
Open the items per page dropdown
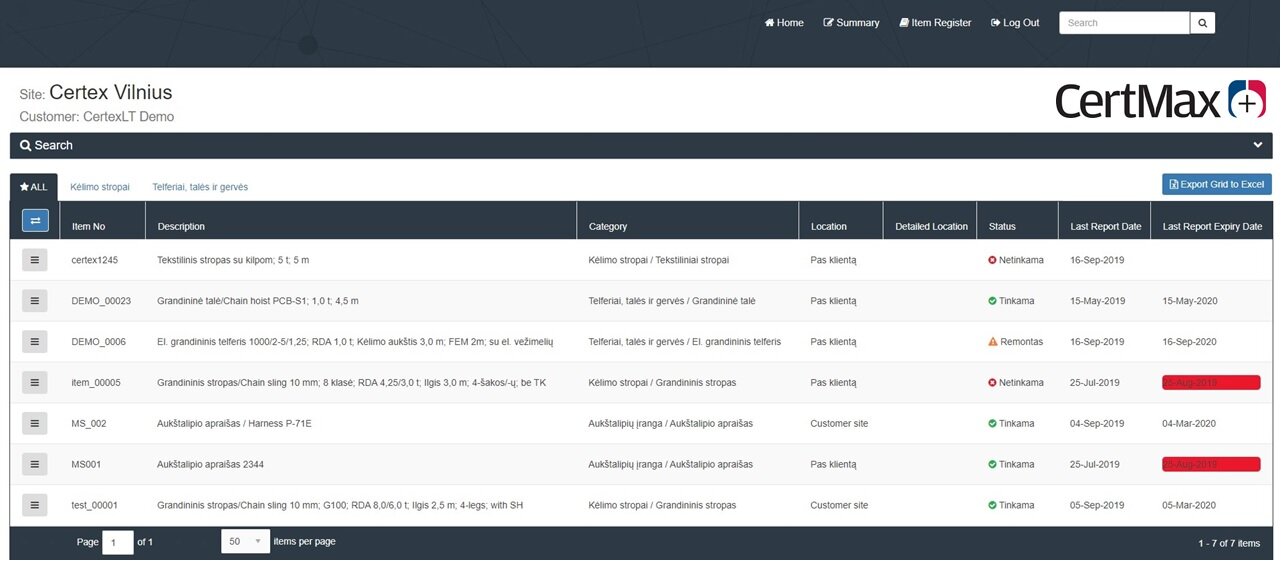[x=245, y=541]
